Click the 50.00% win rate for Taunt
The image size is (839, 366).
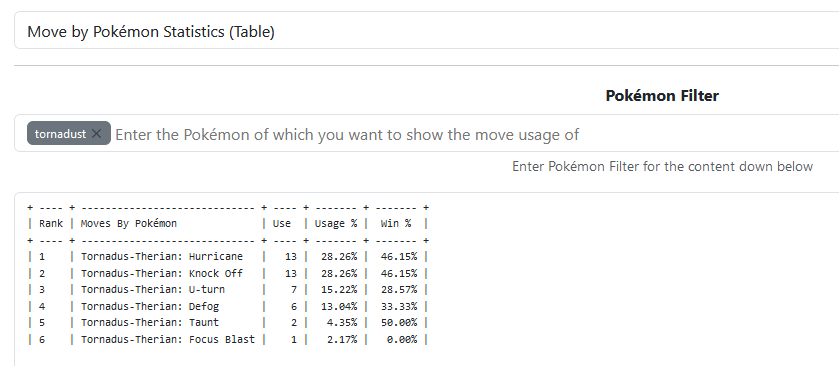[399, 323]
